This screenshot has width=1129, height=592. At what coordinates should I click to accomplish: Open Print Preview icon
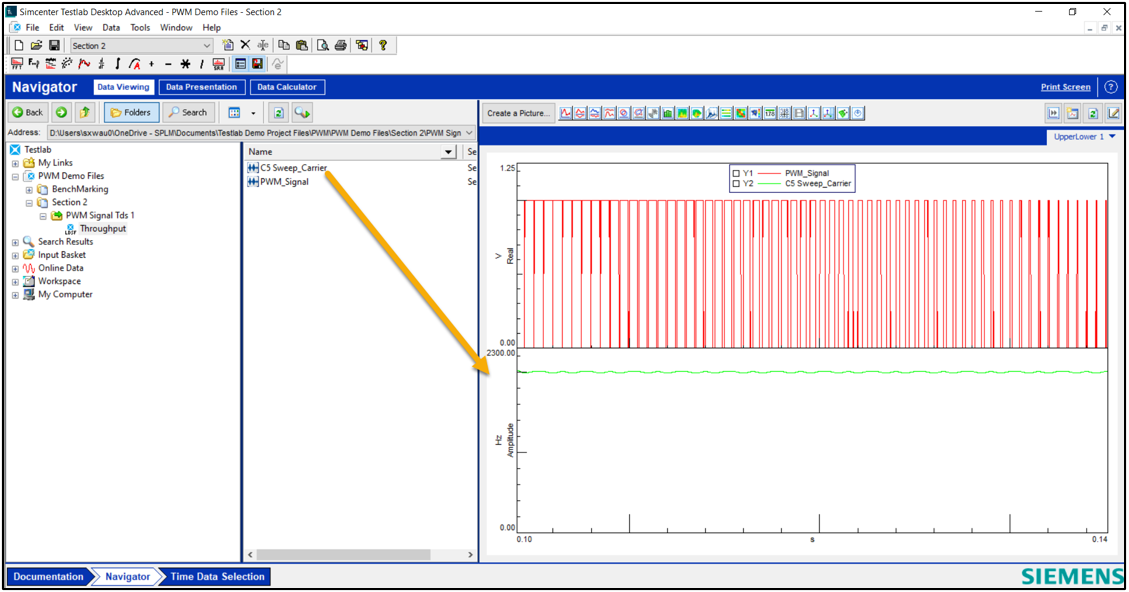click(x=323, y=45)
